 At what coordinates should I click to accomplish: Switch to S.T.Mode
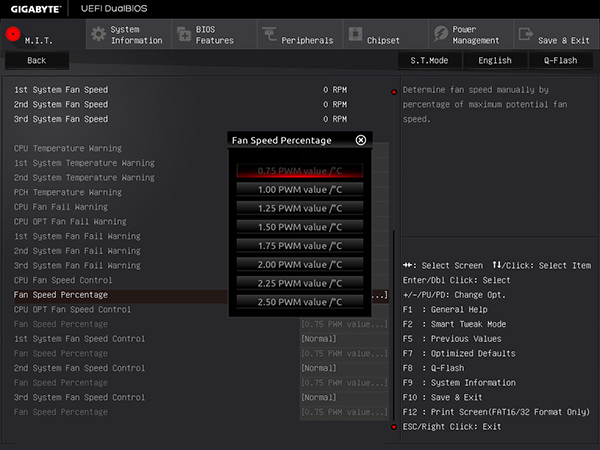[x=429, y=60]
